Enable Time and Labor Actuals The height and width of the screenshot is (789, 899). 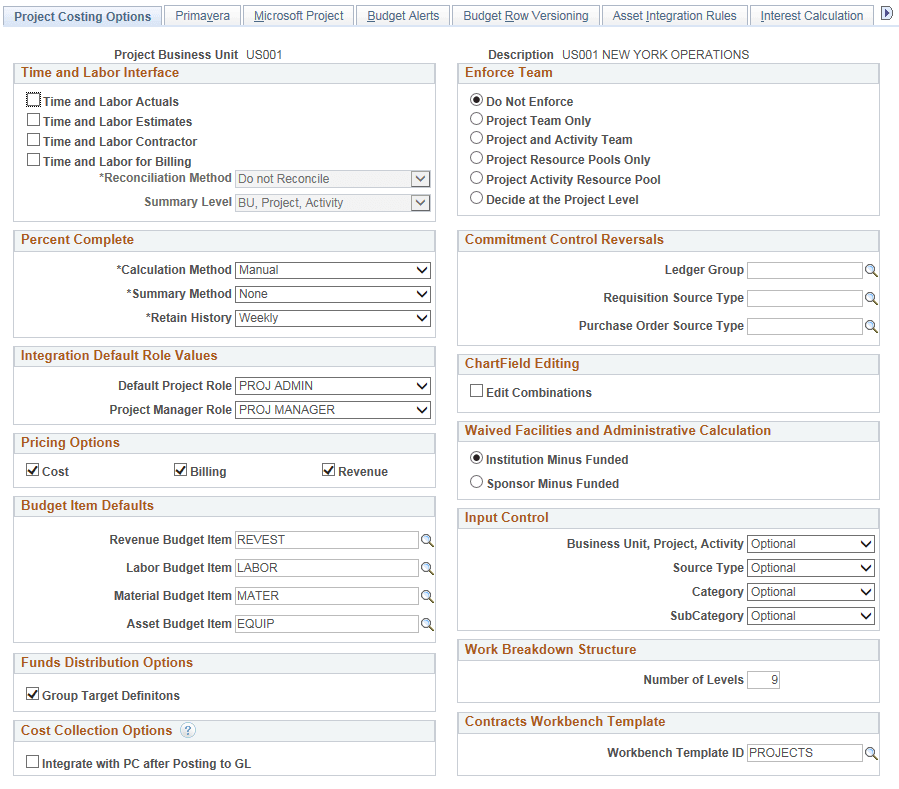[33, 100]
